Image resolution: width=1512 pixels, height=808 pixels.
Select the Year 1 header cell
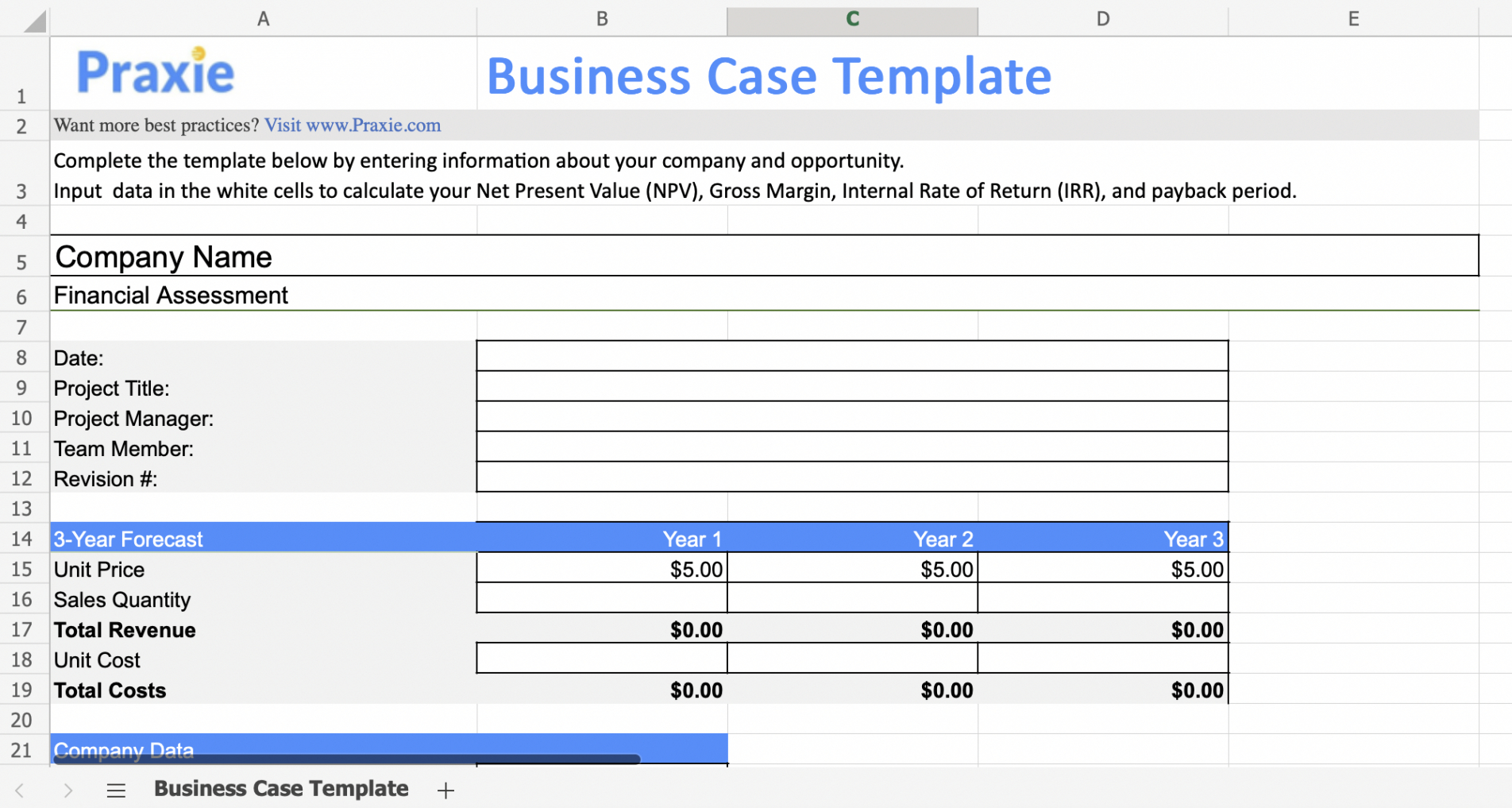pos(602,538)
